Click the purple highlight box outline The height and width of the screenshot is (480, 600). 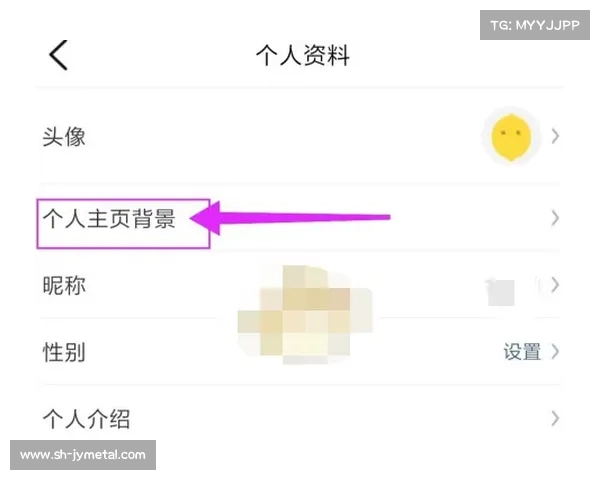coord(123,224)
